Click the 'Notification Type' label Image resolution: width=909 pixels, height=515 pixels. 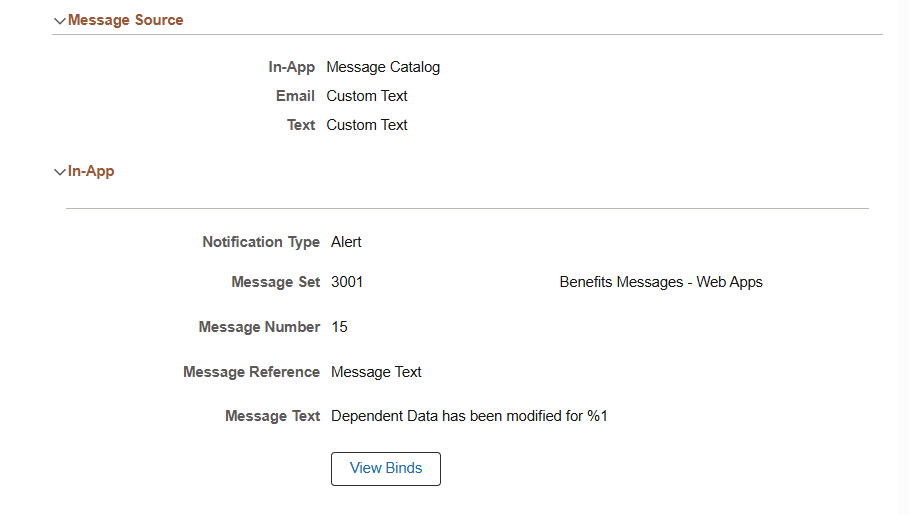coord(261,242)
